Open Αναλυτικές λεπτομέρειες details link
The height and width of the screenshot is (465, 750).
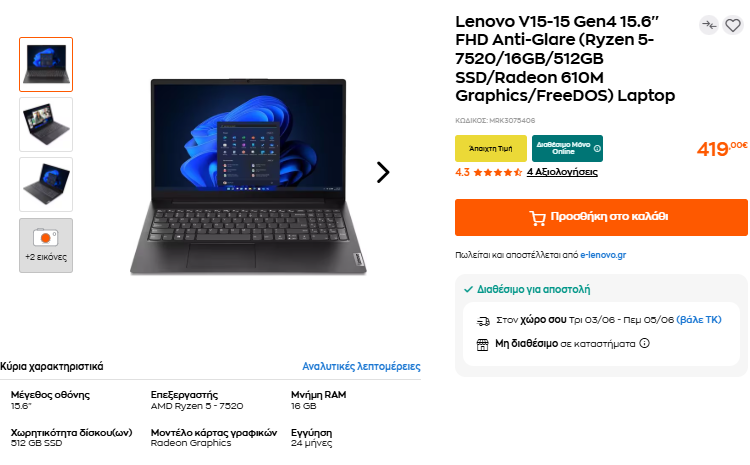coord(361,366)
